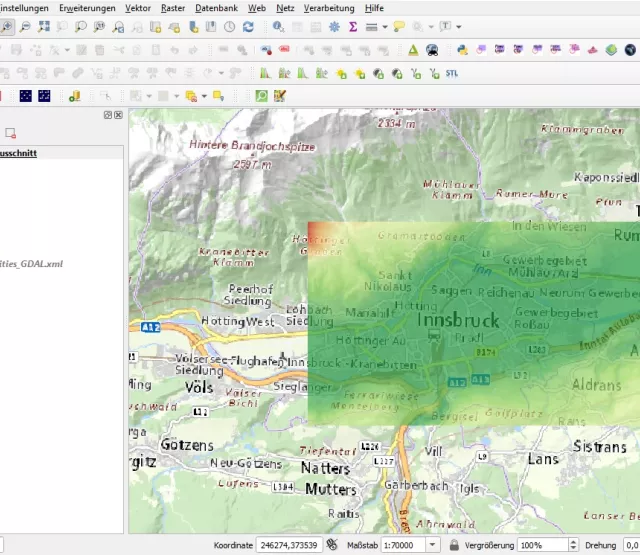Expand the text annotation dropdown arrow
Image resolution: width=640 pixels, height=555 pixels.
coord(458,27)
